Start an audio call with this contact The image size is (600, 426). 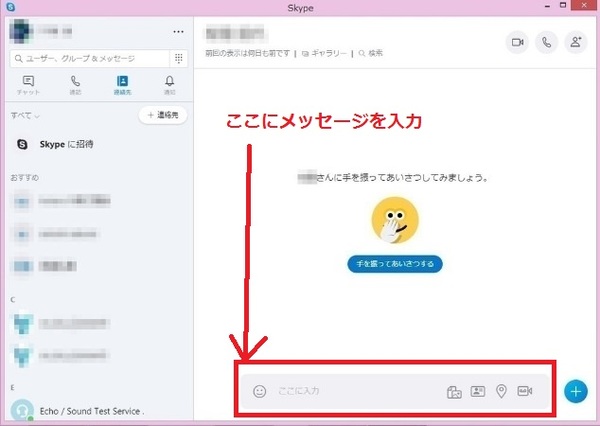tap(546, 42)
